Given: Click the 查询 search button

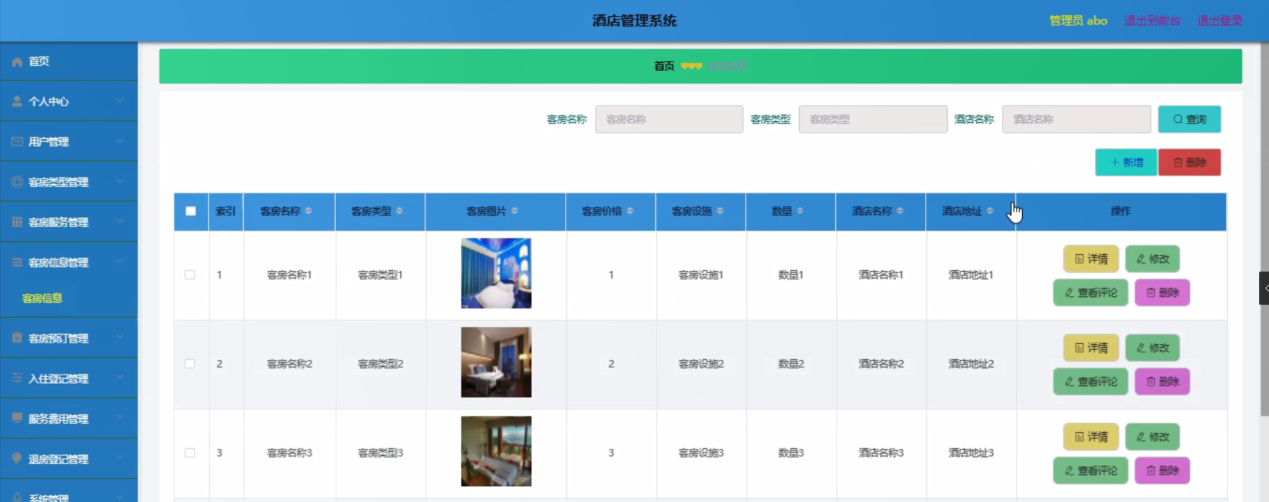Looking at the screenshot, I should pos(1189,119).
